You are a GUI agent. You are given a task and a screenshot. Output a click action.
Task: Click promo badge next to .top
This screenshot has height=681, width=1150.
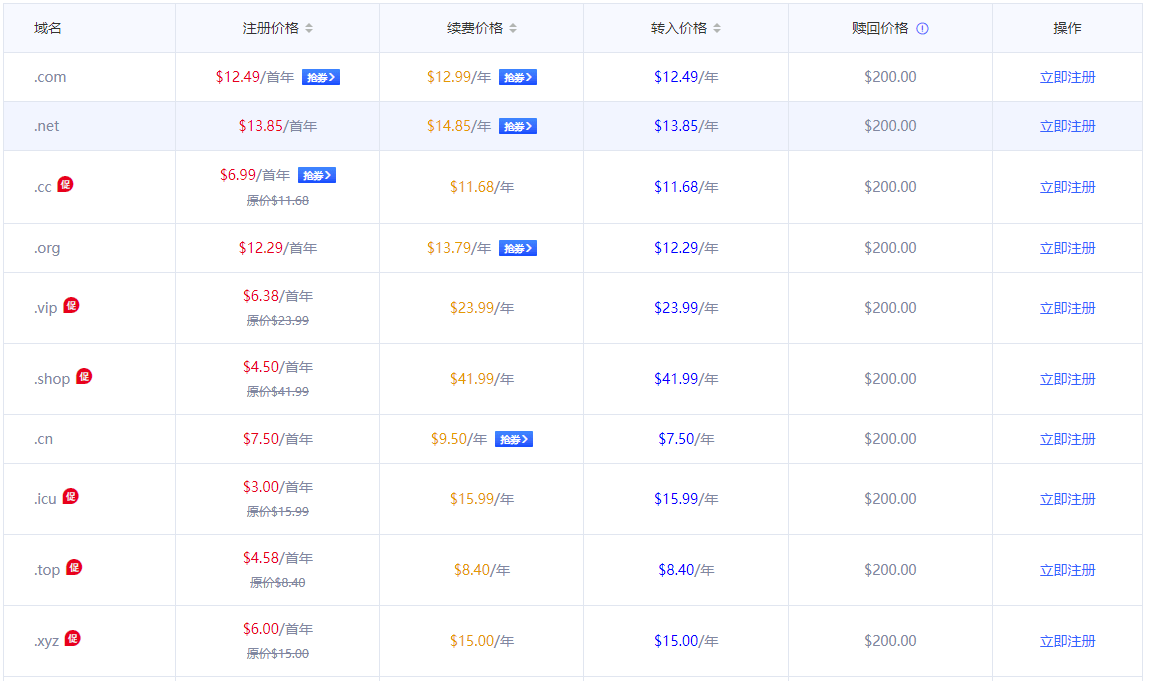(x=74, y=567)
